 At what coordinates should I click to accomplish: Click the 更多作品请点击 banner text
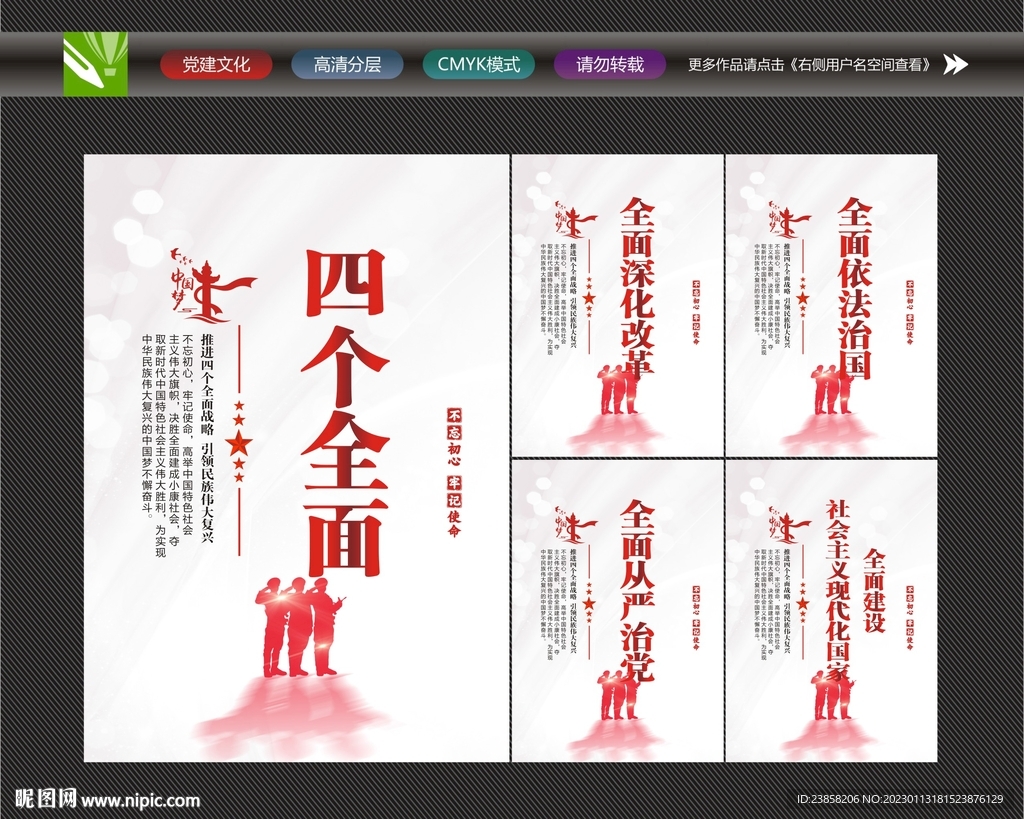coord(812,65)
